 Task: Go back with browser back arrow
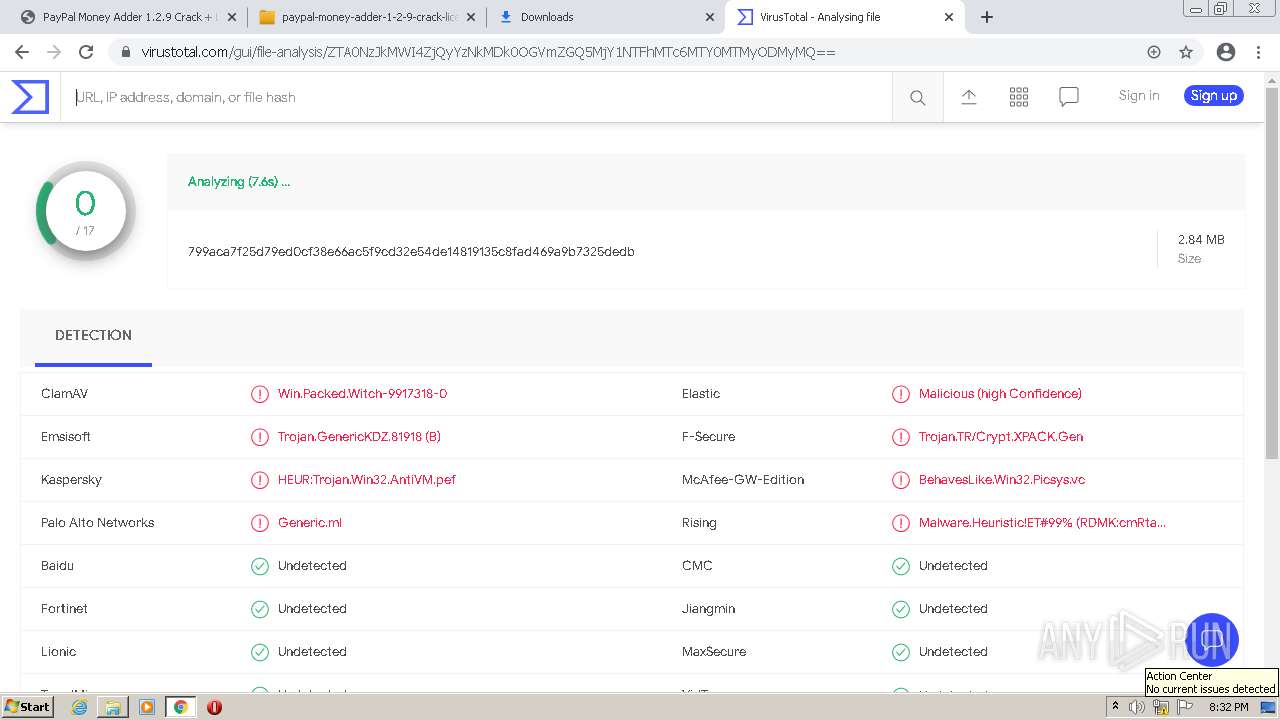[x=22, y=52]
